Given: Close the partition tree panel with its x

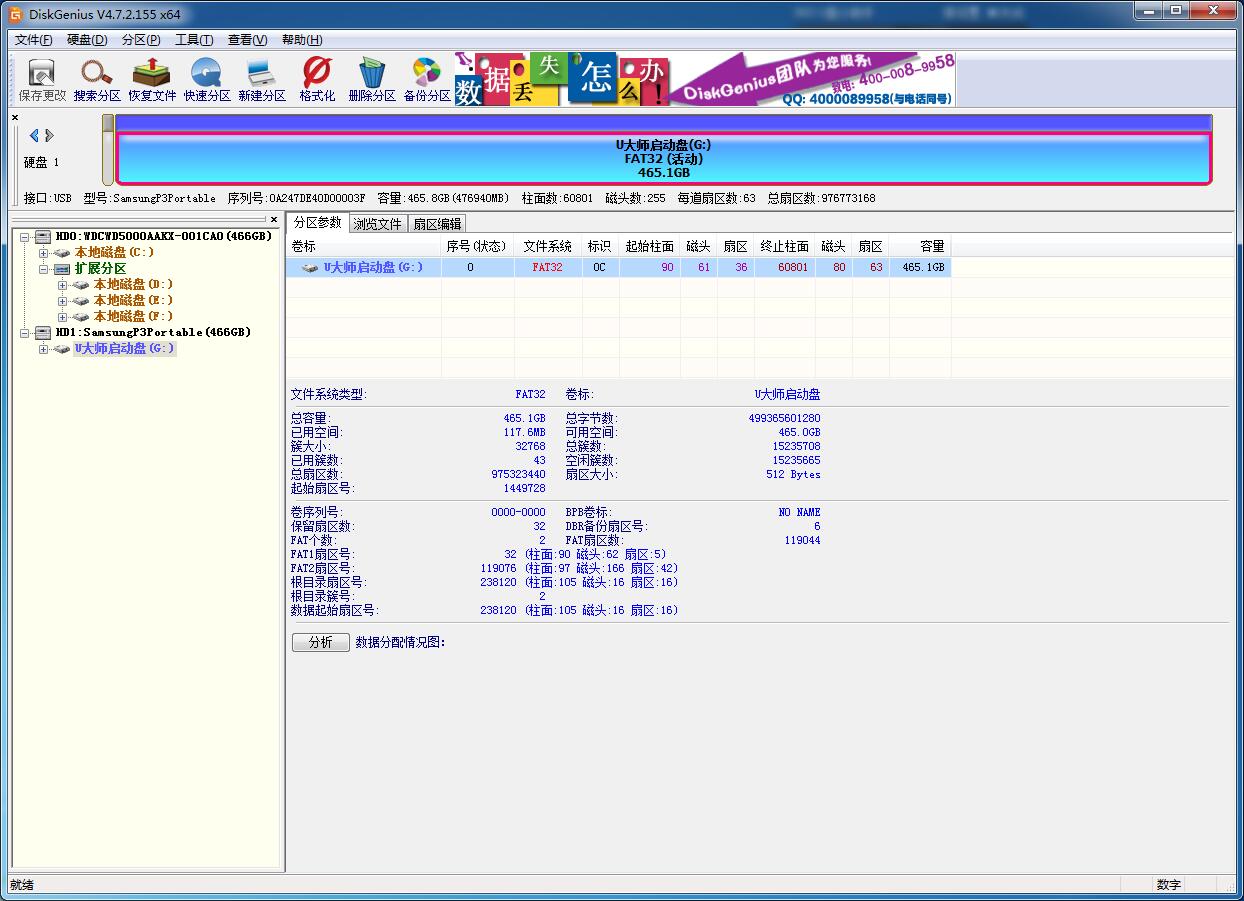Looking at the screenshot, I should (274, 219).
